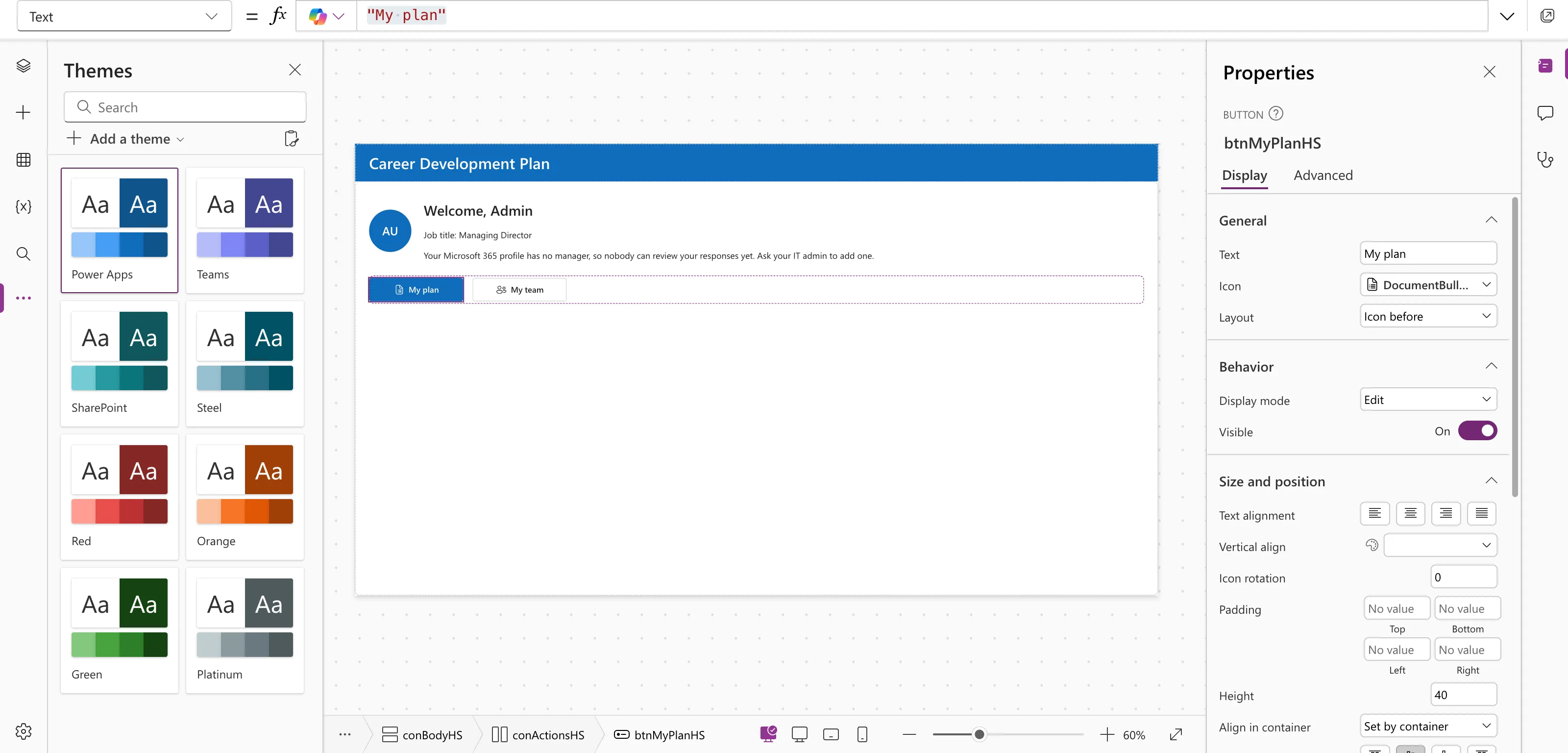The height and width of the screenshot is (753, 1568).
Task: Open Settings gear icon
Action: [23, 731]
